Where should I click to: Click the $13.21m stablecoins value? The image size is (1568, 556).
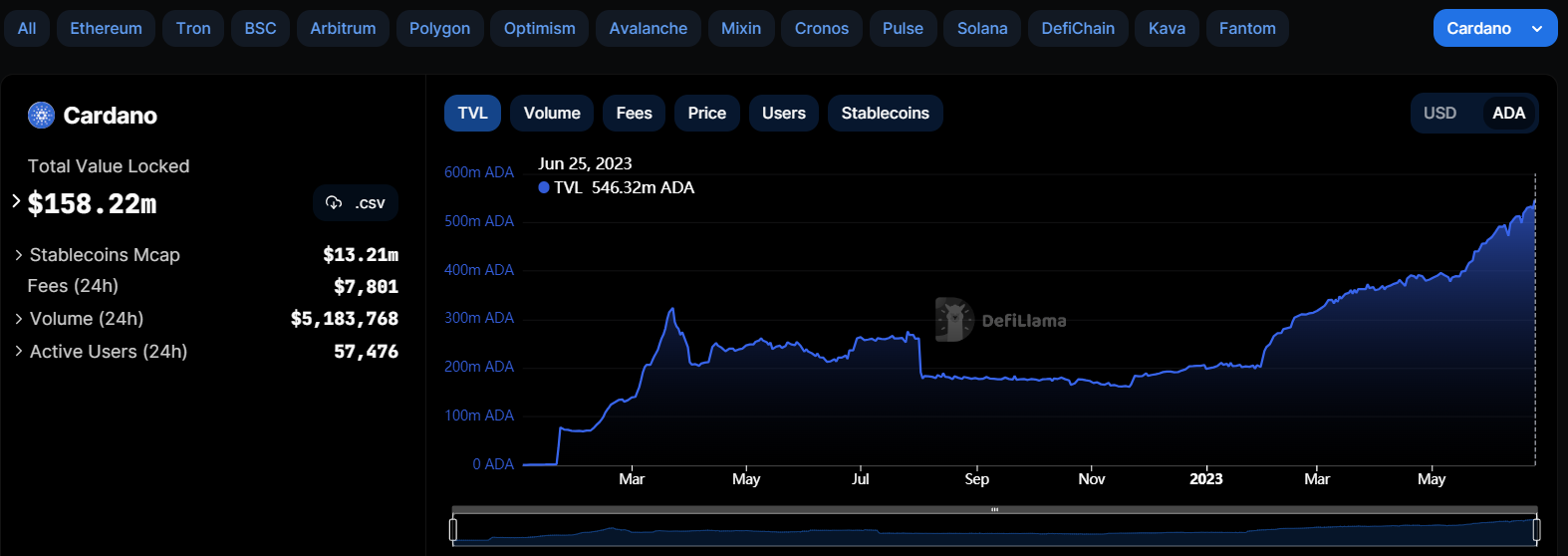point(361,255)
